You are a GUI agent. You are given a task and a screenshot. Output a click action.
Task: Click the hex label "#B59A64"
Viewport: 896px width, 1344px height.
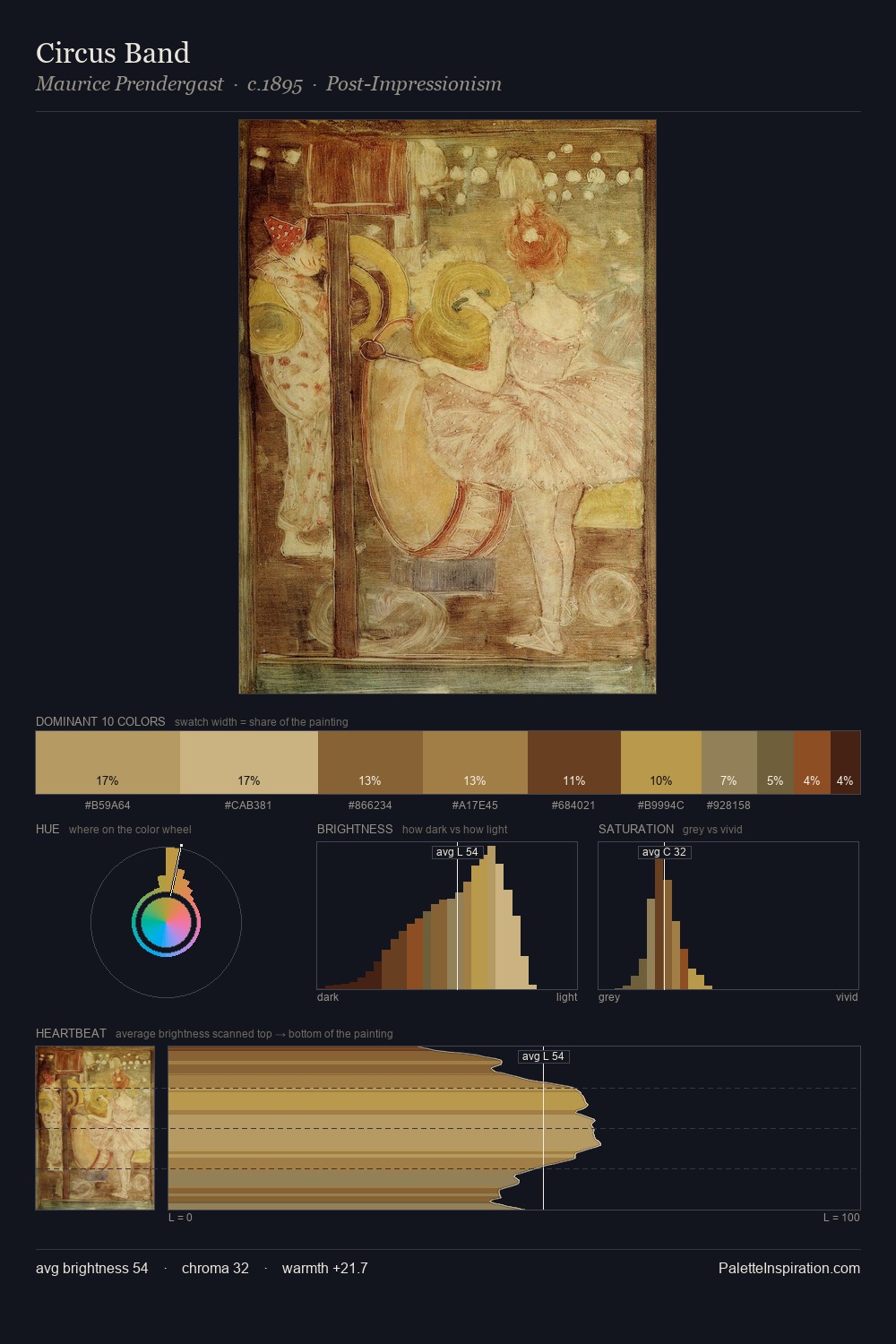click(108, 806)
